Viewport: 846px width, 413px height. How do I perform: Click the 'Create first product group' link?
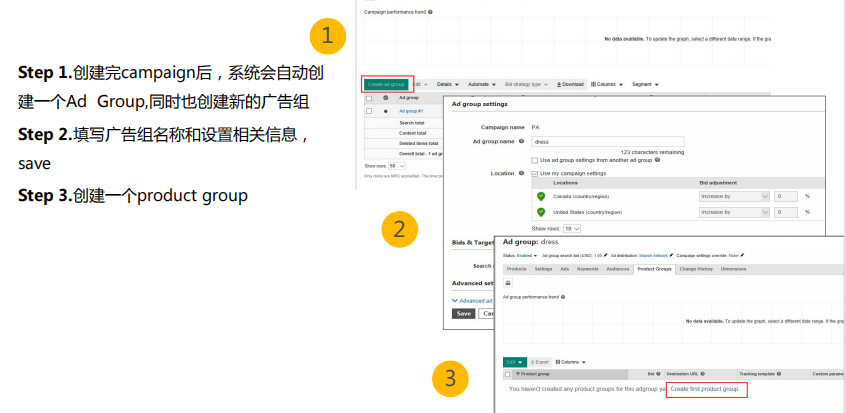coord(704,388)
